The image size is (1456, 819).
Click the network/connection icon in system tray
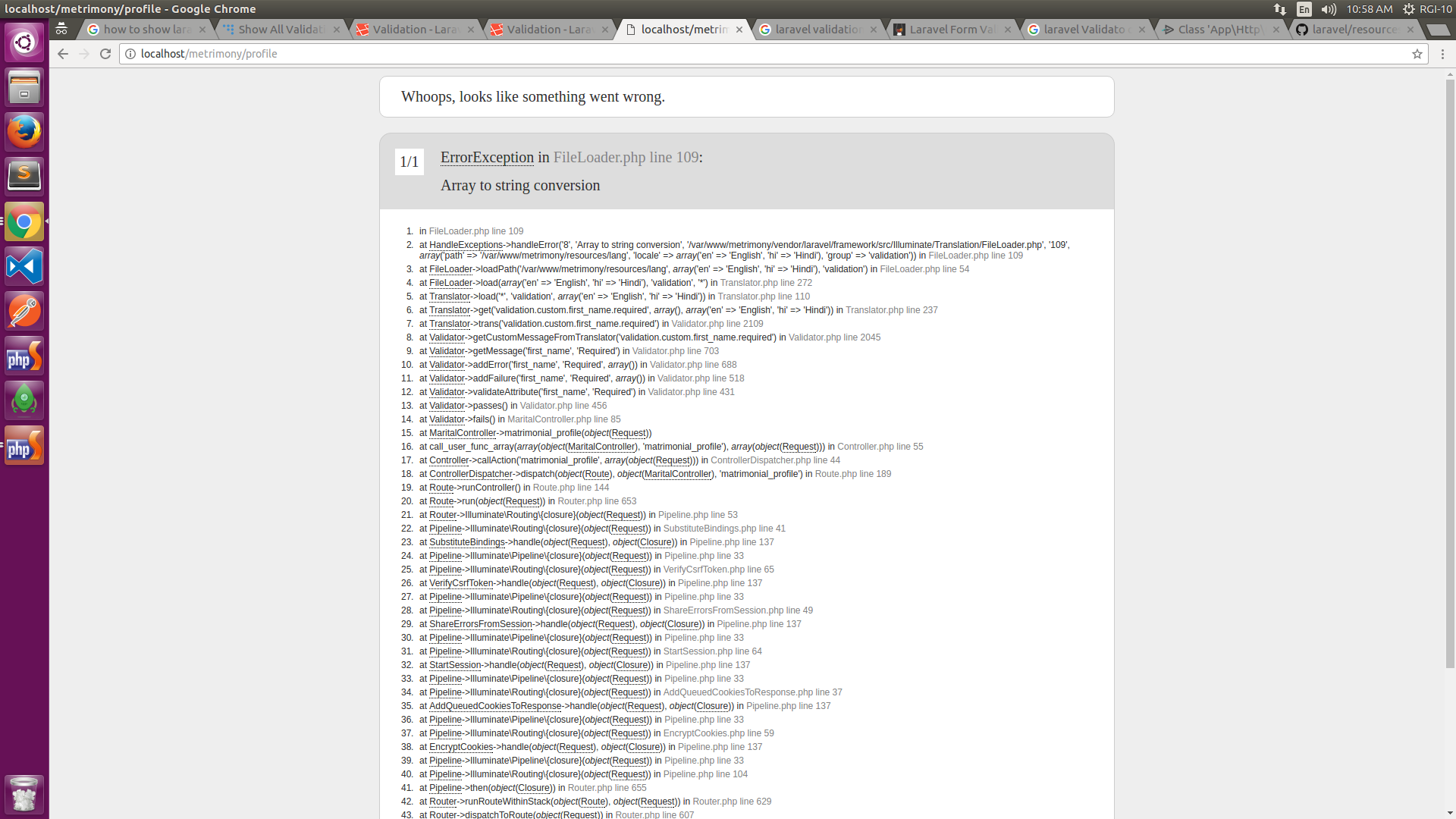coord(1280,9)
